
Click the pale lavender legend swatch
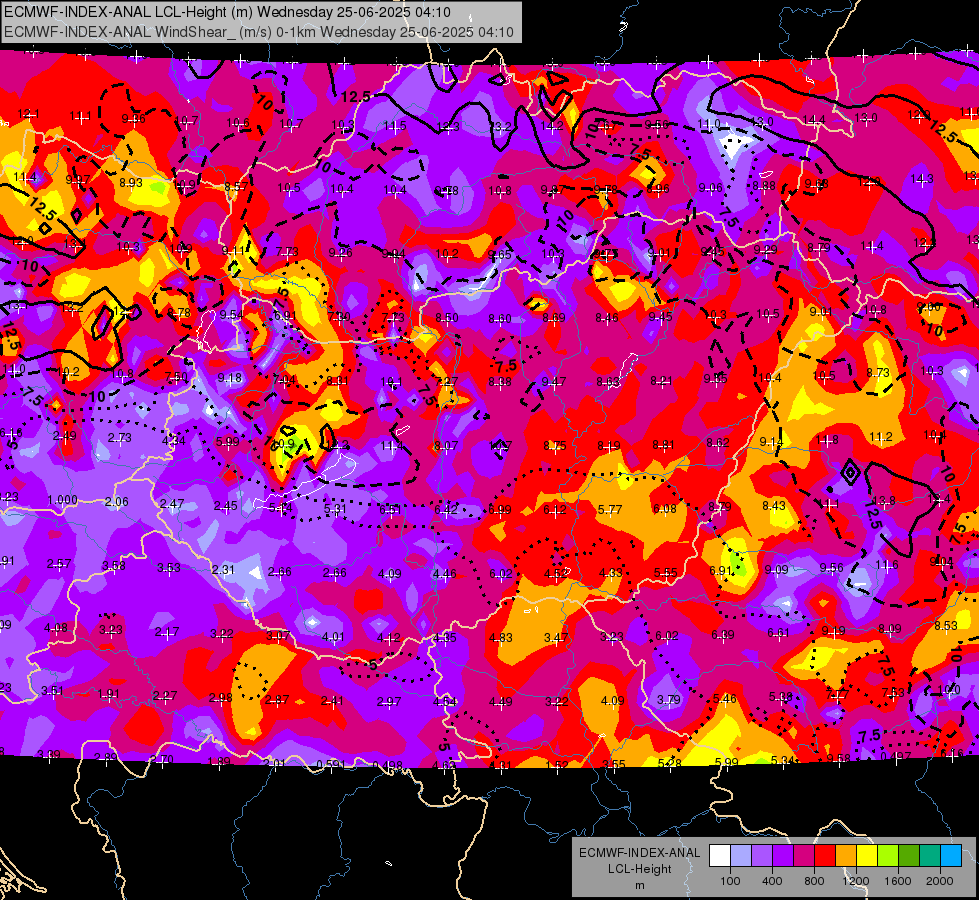click(741, 855)
